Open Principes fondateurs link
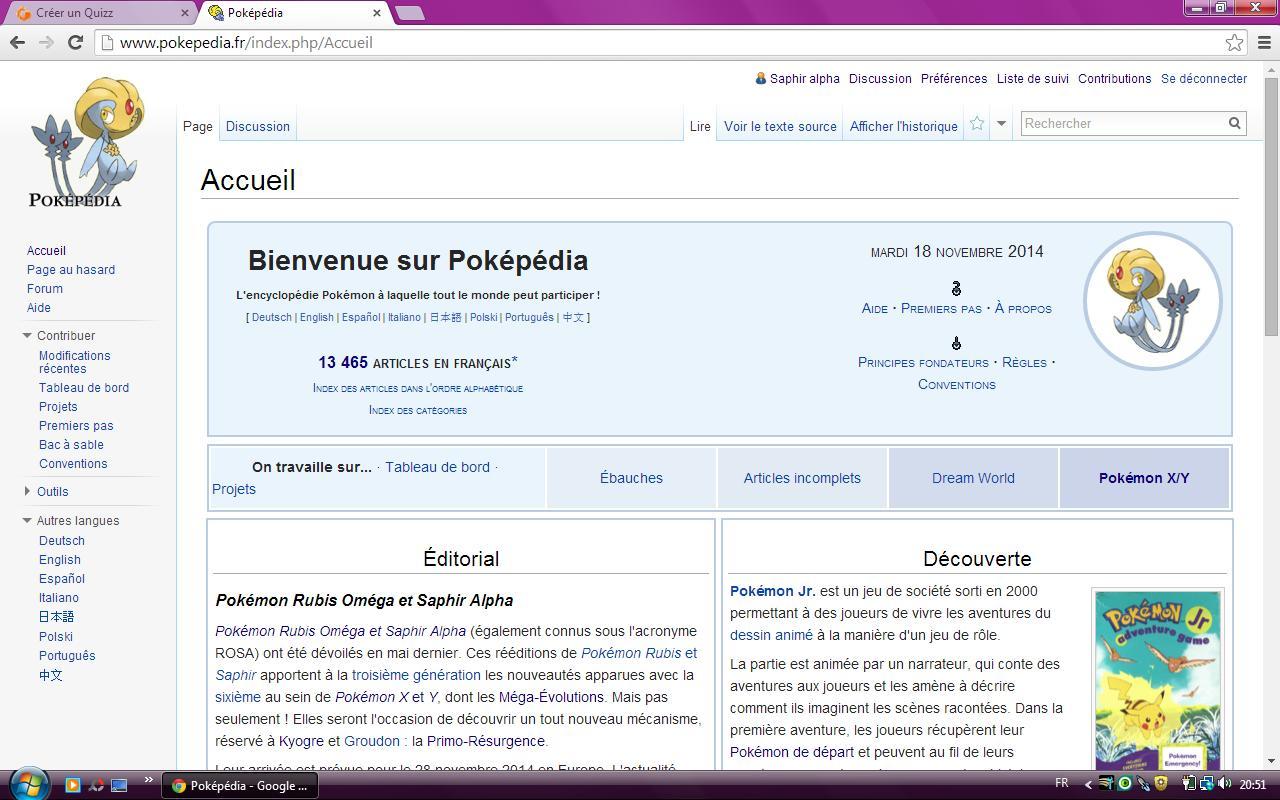Viewport: 1280px width, 800px height. pos(923,362)
